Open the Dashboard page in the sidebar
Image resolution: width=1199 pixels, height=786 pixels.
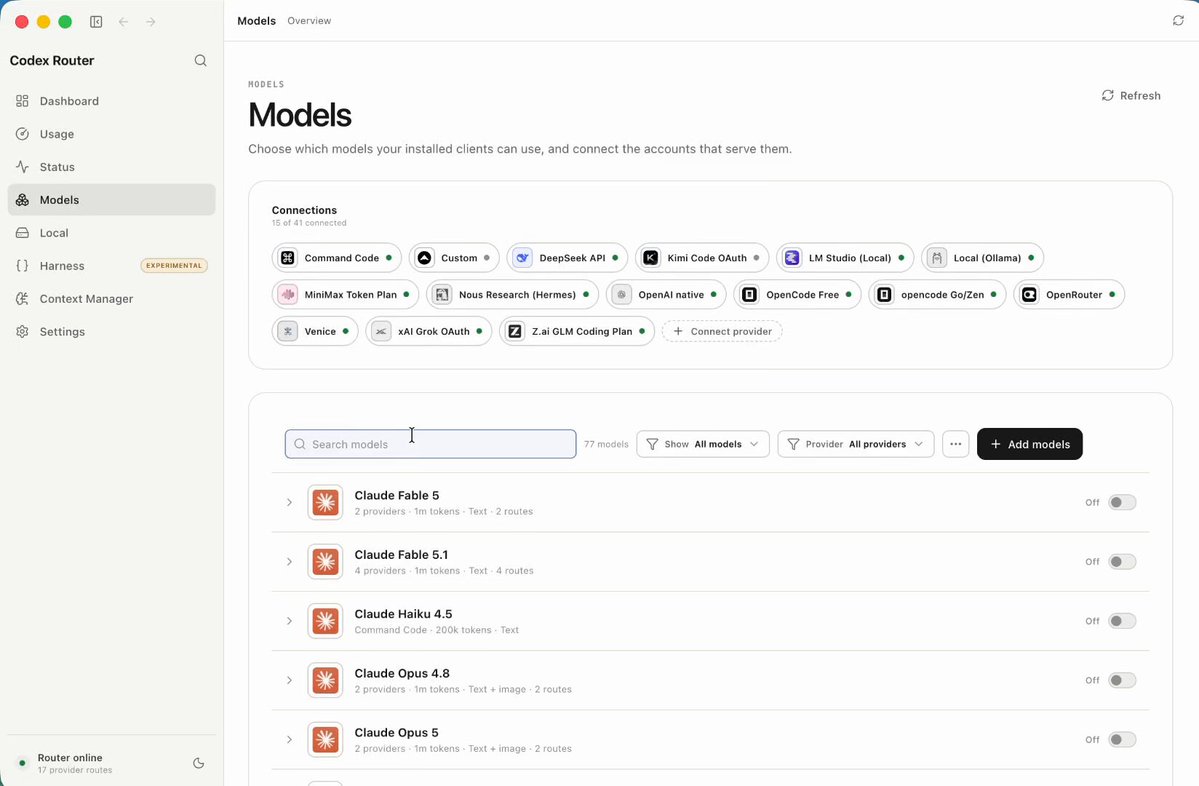click(x=112, y=101)
